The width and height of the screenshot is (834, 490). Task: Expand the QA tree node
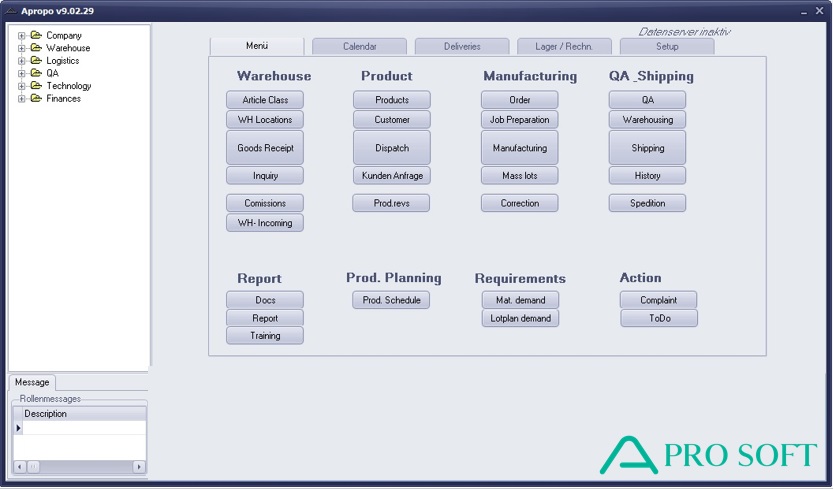click(22, 73)
